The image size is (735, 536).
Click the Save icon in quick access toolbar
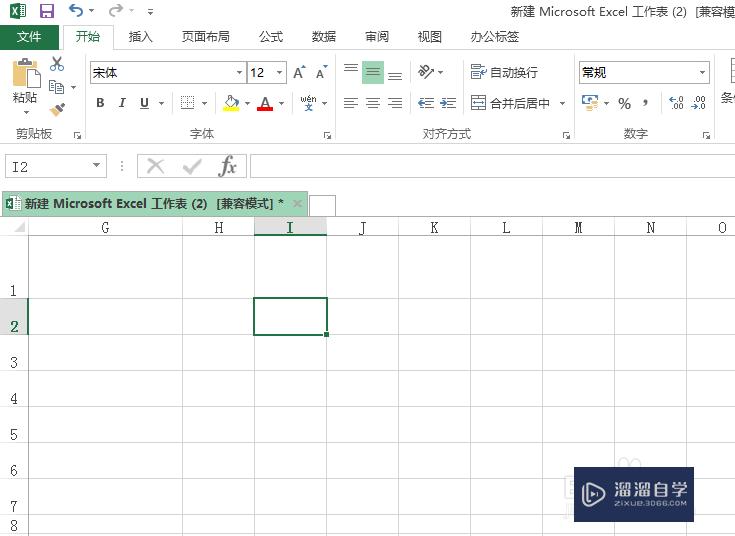(46, 11)
